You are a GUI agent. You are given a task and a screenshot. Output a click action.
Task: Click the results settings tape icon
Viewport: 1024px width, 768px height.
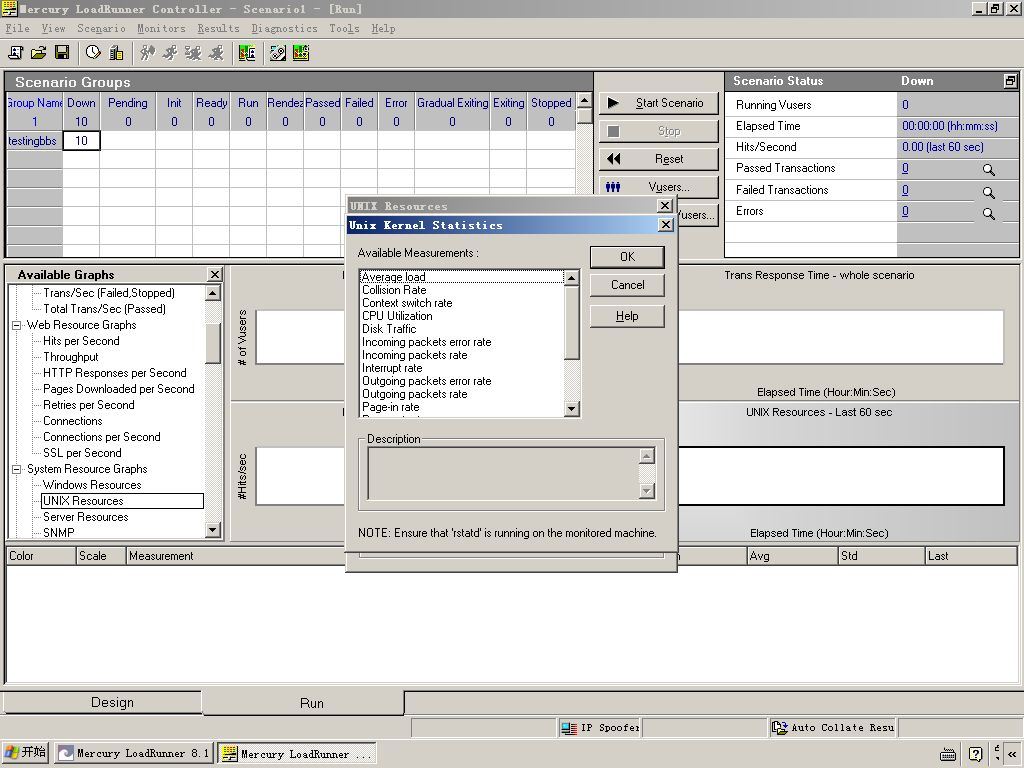(278, 53)
